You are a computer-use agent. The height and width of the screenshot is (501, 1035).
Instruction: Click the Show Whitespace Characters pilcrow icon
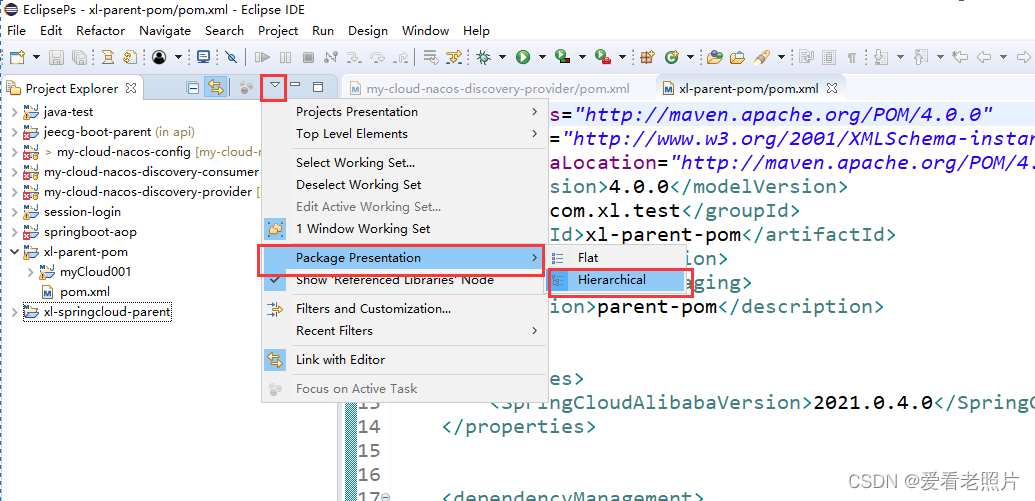click(x=852, y=57)
